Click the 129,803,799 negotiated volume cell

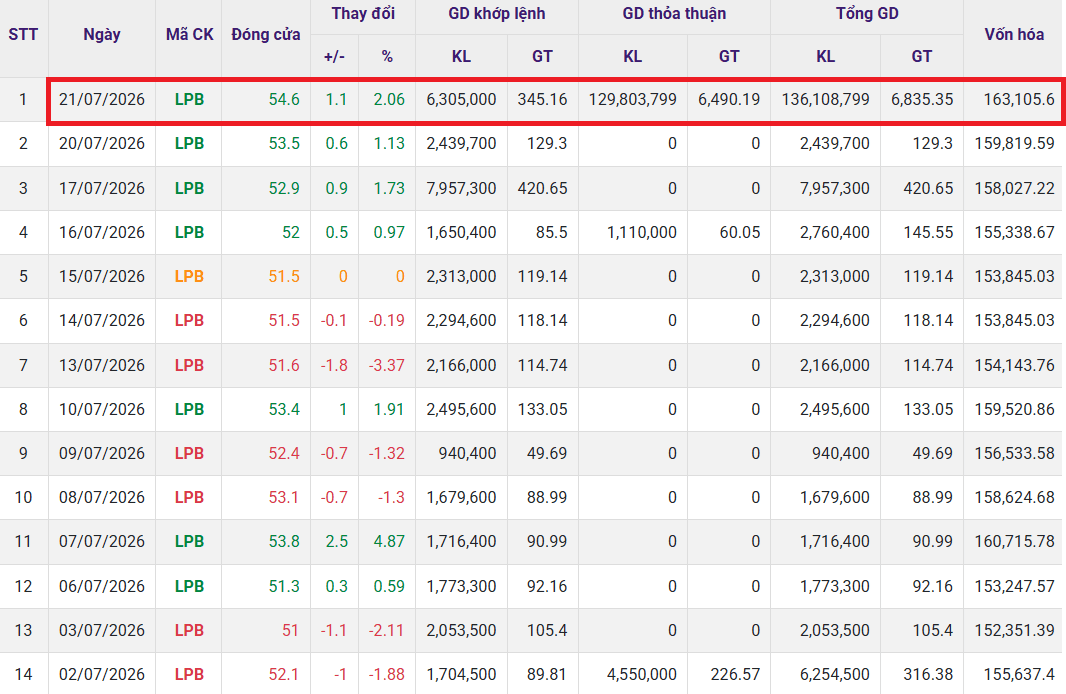click(x=632, y=99)
